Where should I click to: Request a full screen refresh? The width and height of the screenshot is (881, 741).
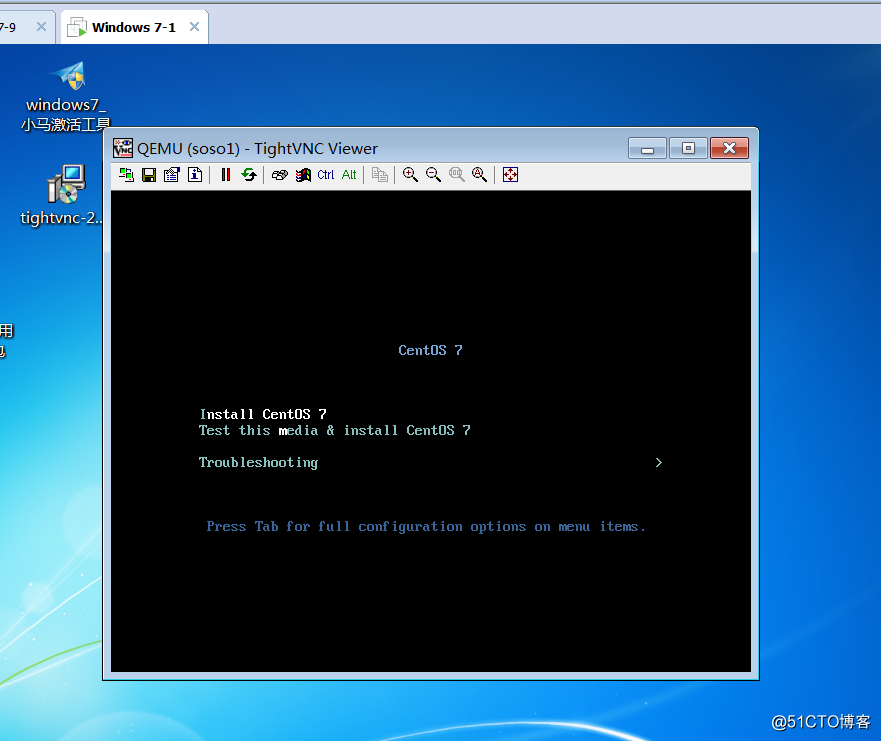point(249,175)
